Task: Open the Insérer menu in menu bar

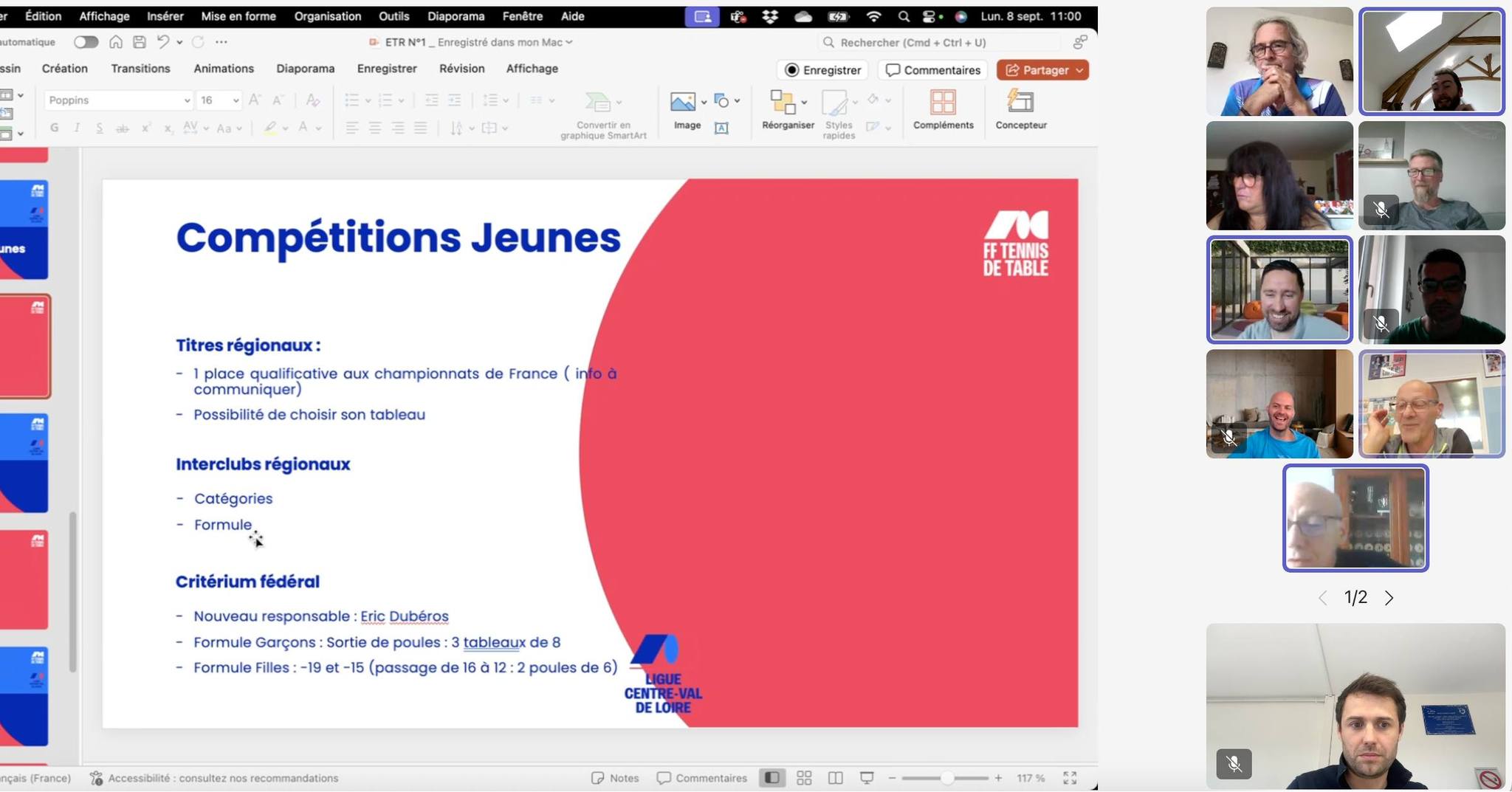Action: click(x=165, y=16)
